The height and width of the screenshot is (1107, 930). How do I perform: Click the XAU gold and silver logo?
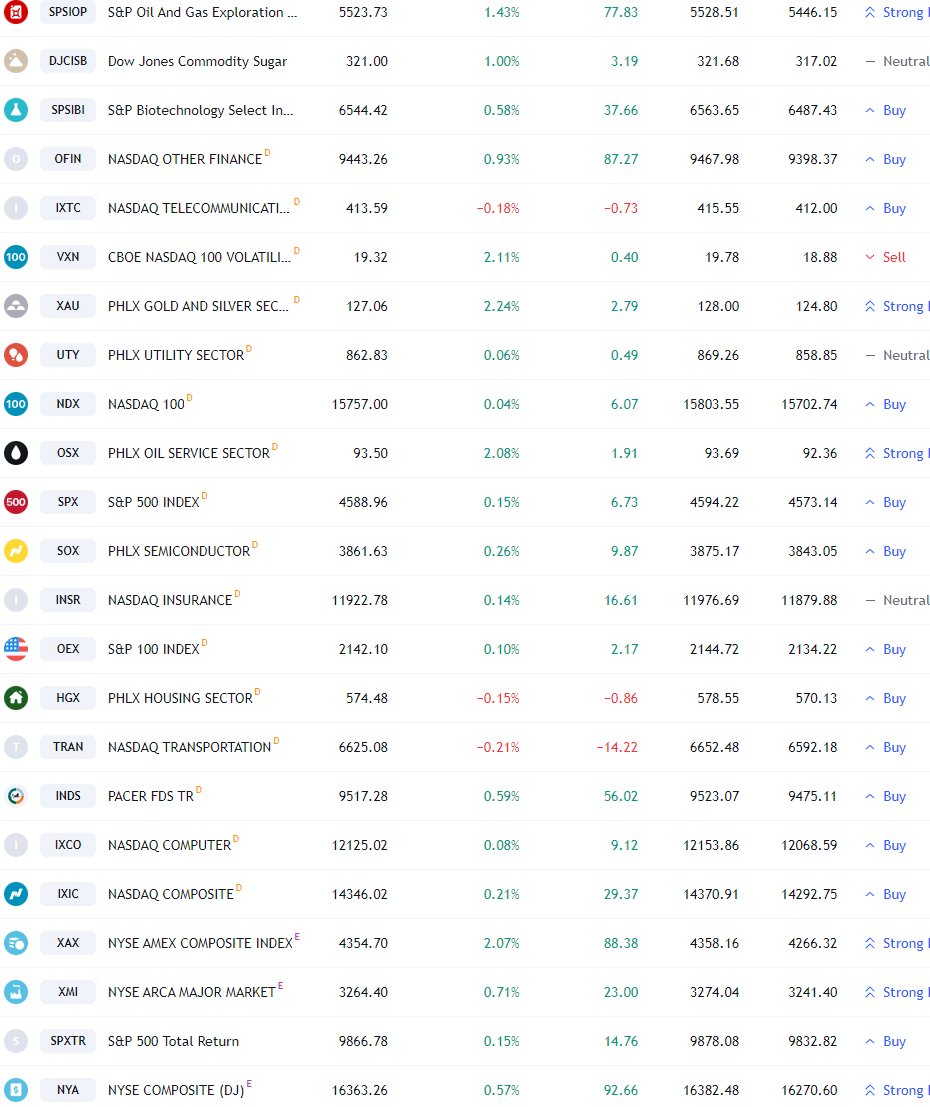coord(16,306)
